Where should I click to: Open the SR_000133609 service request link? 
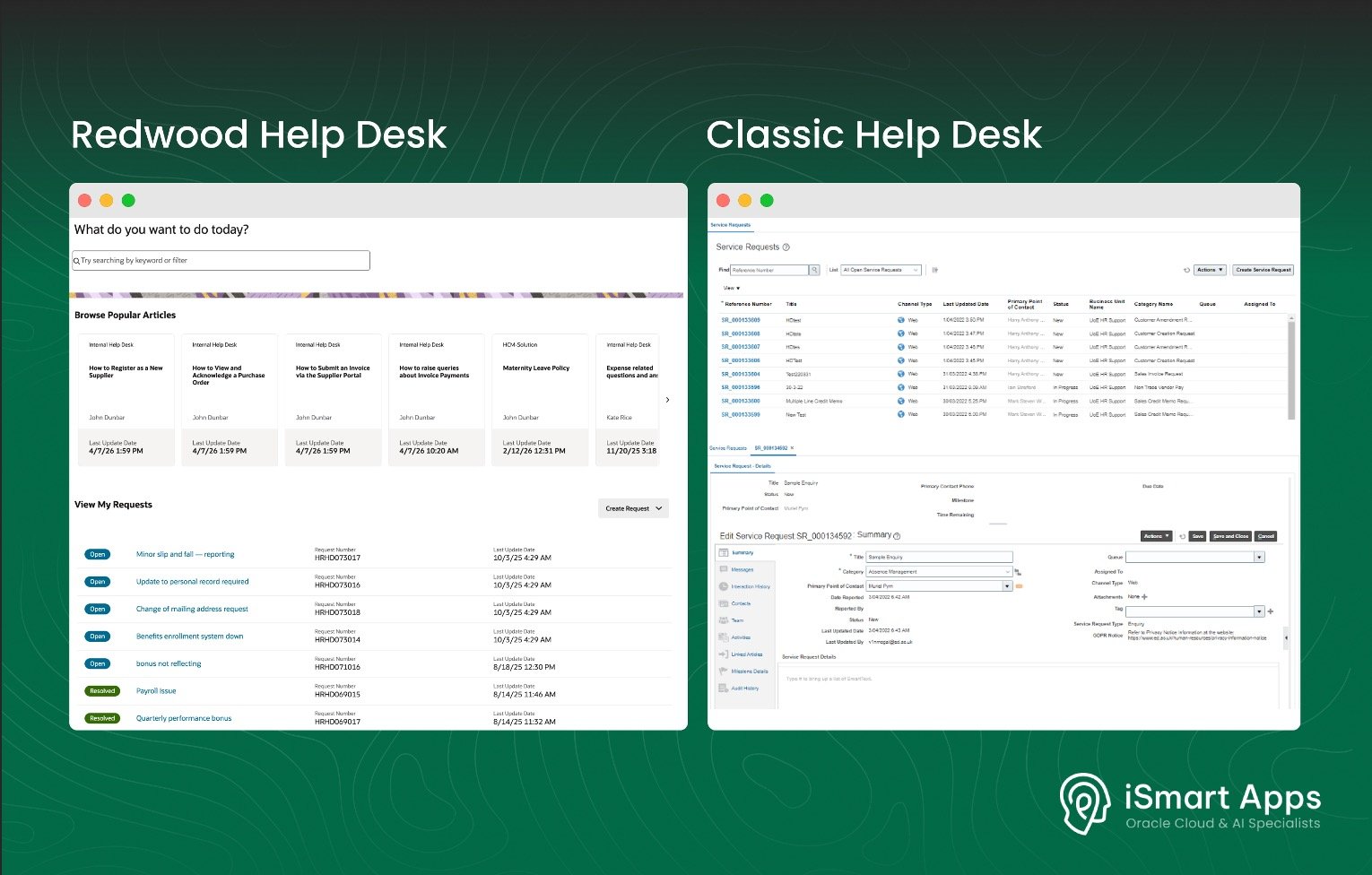coord(741,320)
